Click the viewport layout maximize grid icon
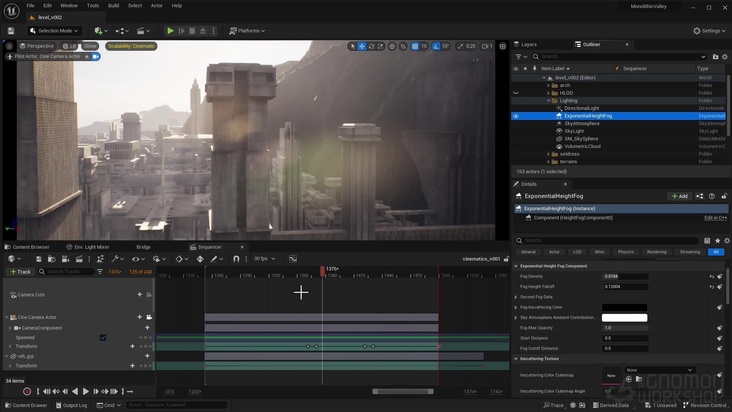The image size is (732, 412). pyautogui.click(x=503, y=46)
